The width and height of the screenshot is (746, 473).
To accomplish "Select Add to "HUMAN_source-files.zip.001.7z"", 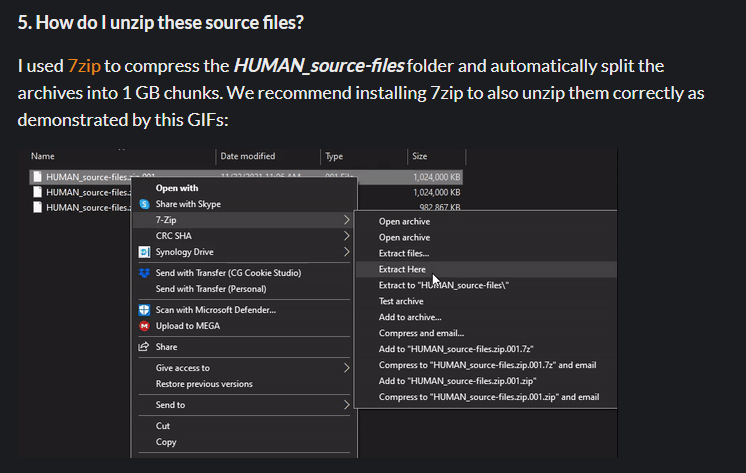I will [x=456, y=349].
